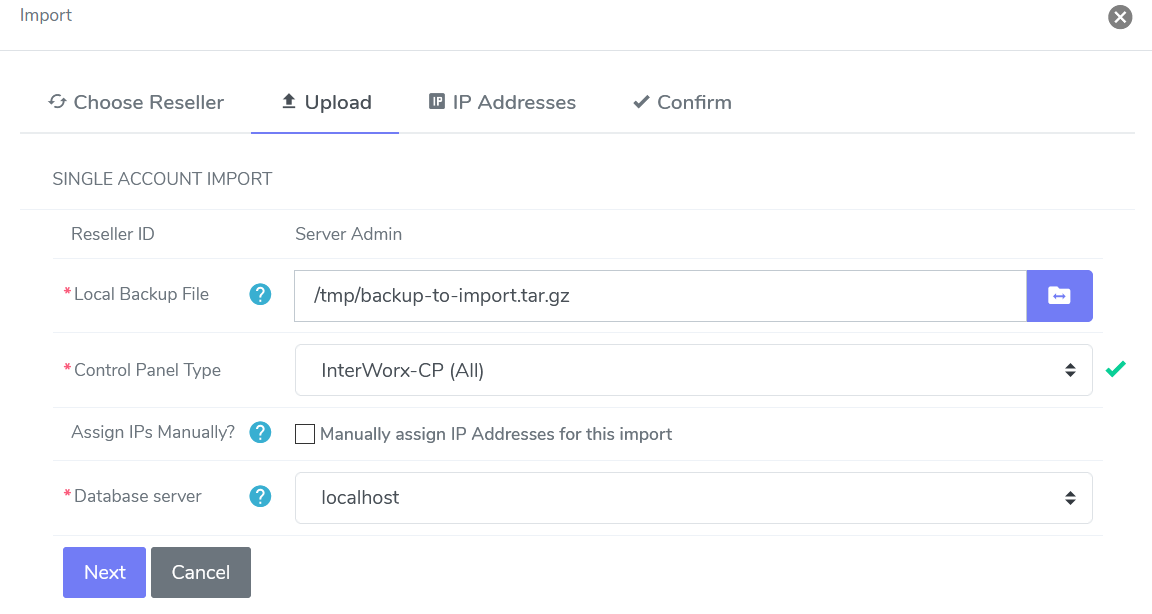Close the Import dialog
Image resolution: width=1152 pixels, height=614 pixels.
1120,17
